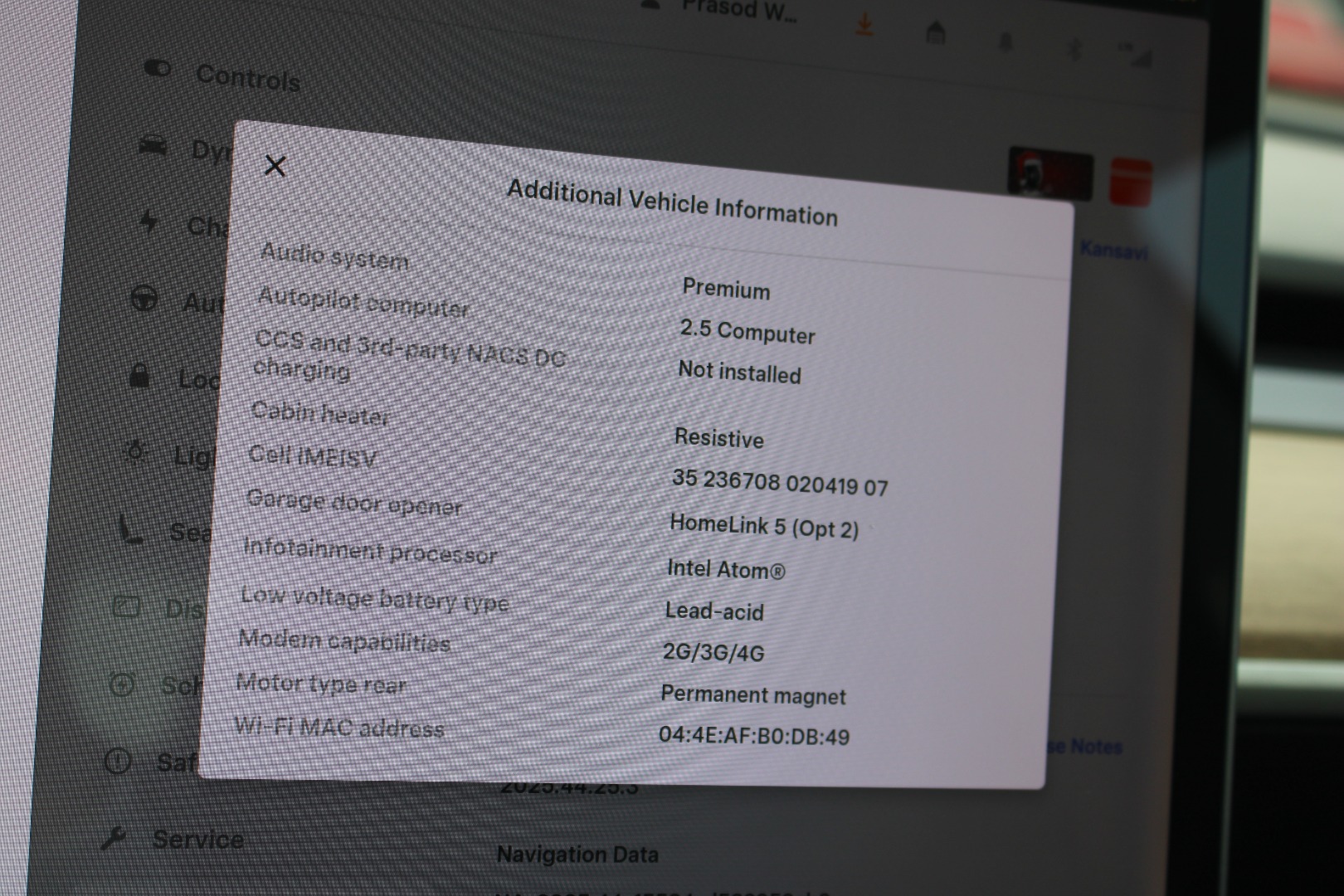
Task: Click the Kansavi link
Action: coord(1113,250)
